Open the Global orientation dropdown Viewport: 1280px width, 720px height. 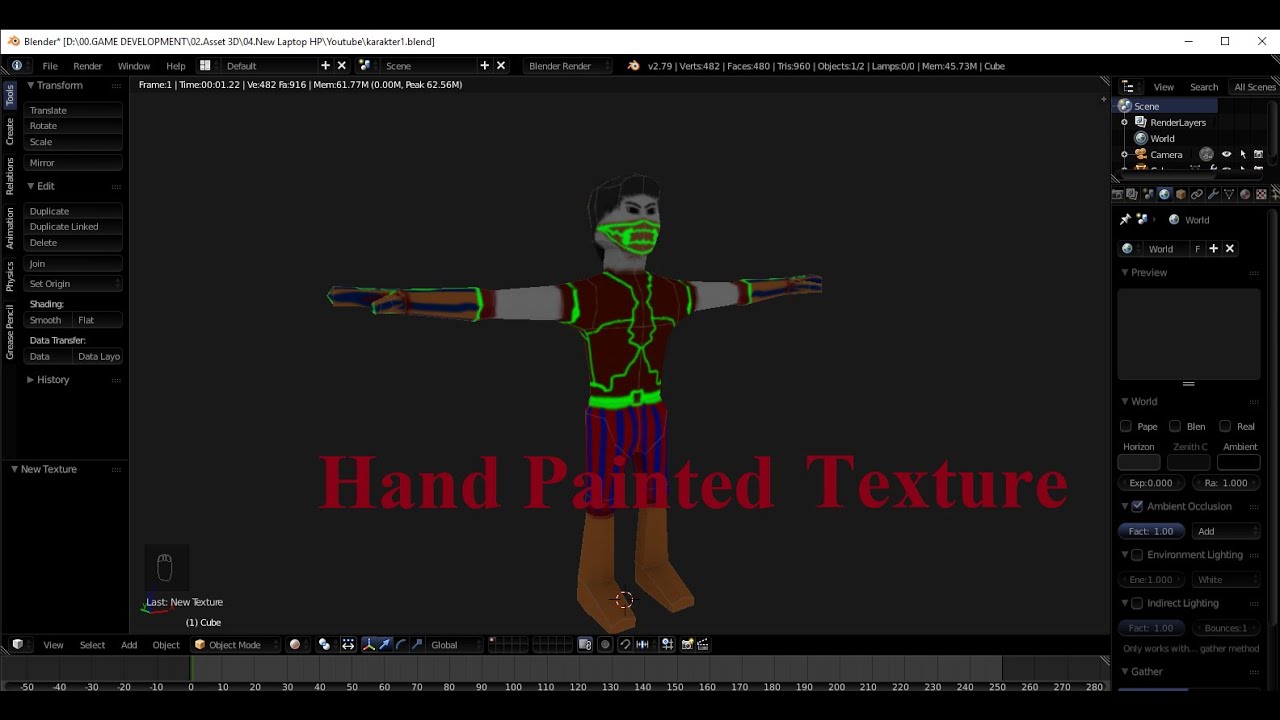pyautogui.click(x=456, y=645)
